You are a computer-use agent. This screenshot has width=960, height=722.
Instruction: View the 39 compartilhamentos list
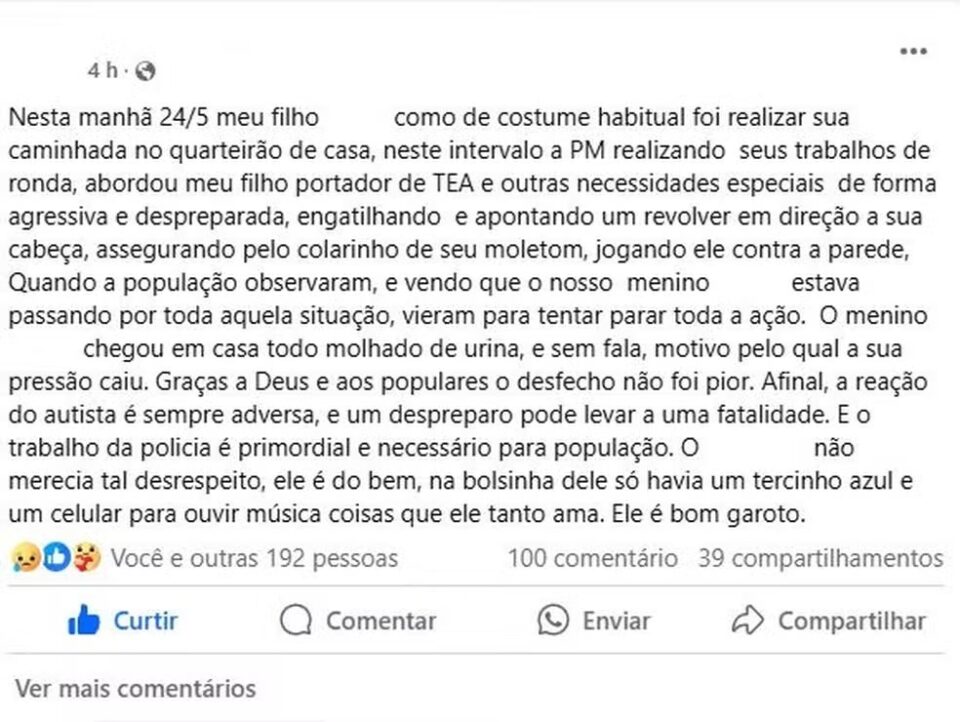[x=820, y=558]
